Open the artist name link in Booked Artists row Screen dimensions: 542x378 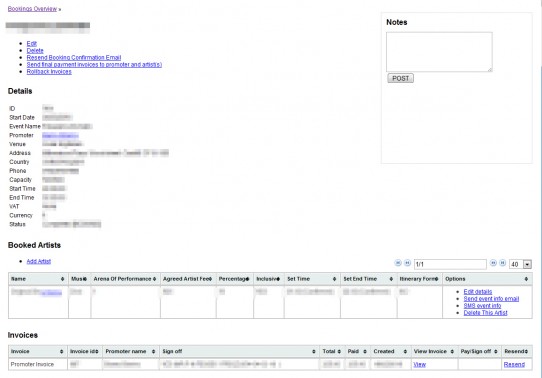[x=51, y=293]
